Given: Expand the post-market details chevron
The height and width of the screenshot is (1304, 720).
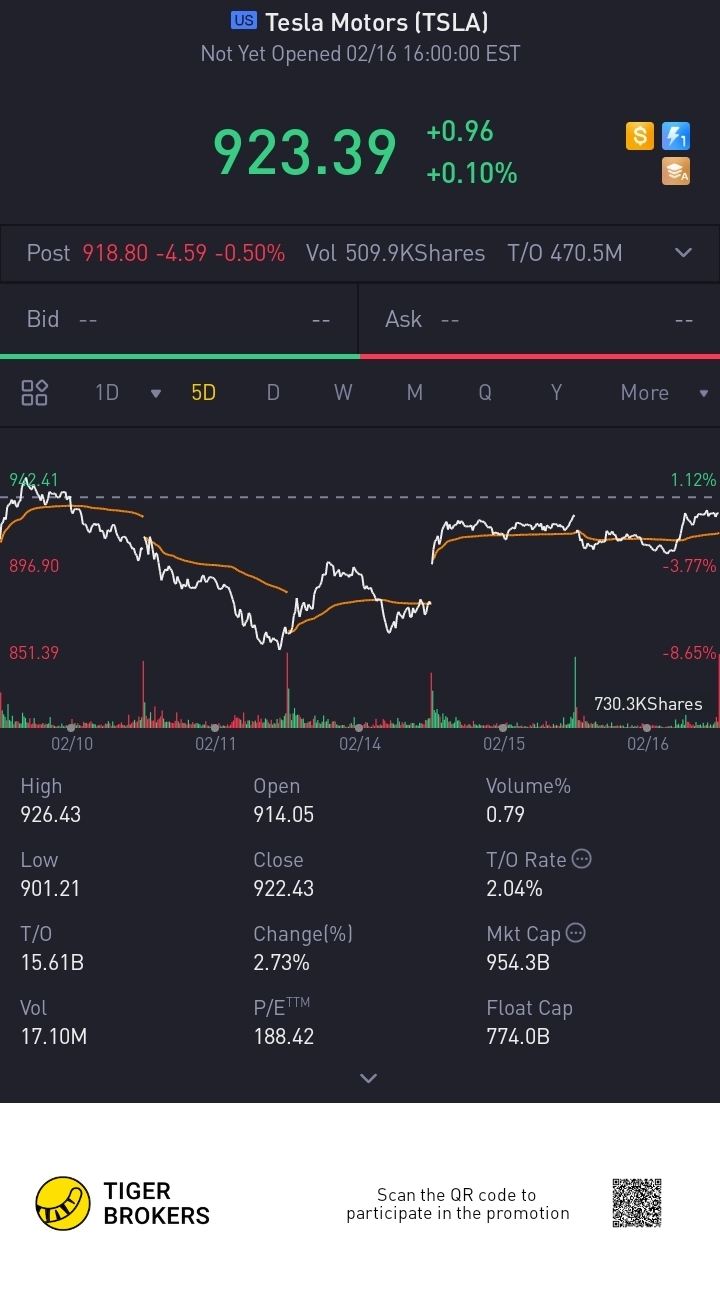Looking at the screenshot, I should [x=684, y=253].
